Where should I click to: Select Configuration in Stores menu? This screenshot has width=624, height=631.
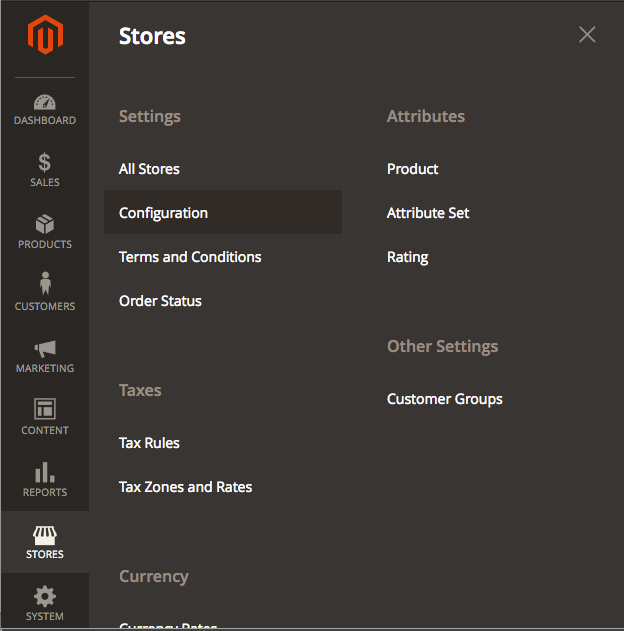[x=163, y=213]
